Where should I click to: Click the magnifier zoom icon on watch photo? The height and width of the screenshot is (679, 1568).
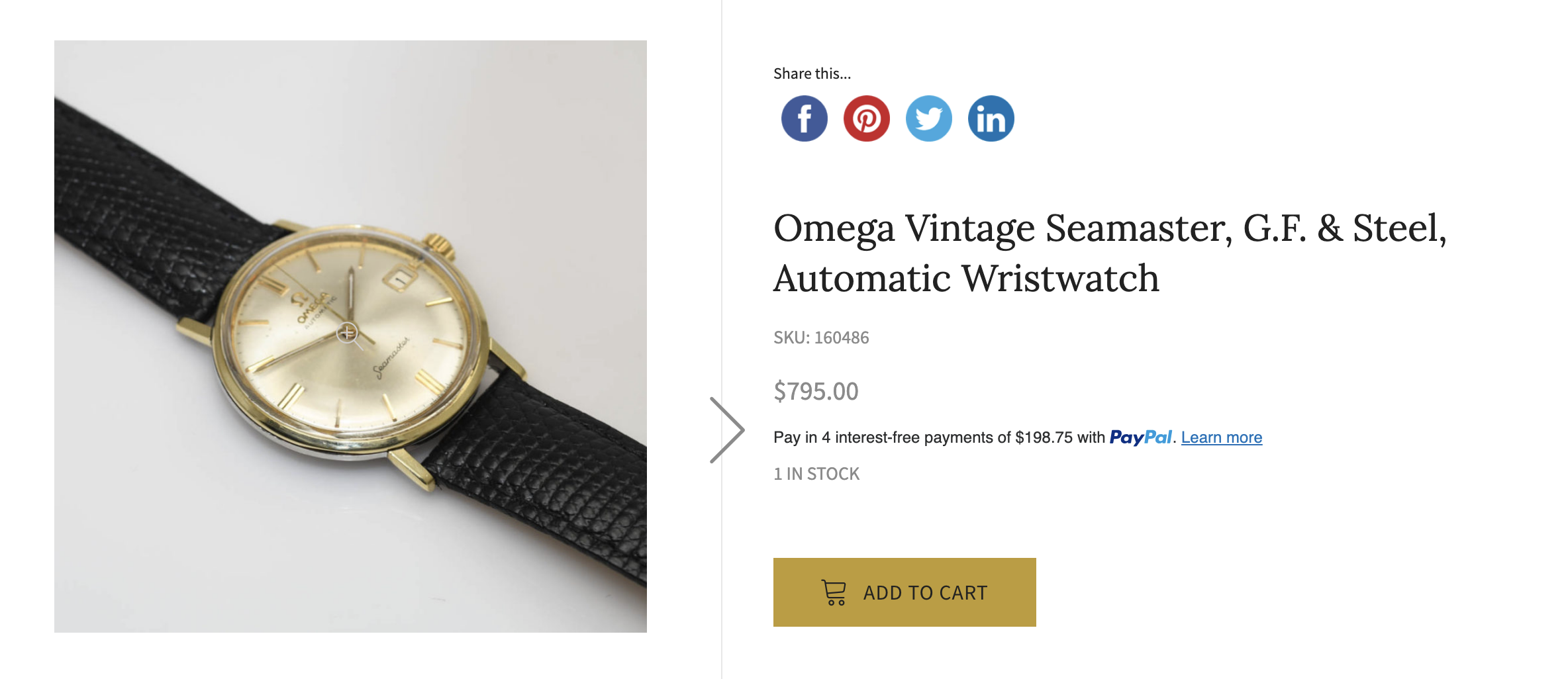pos(348,333)
